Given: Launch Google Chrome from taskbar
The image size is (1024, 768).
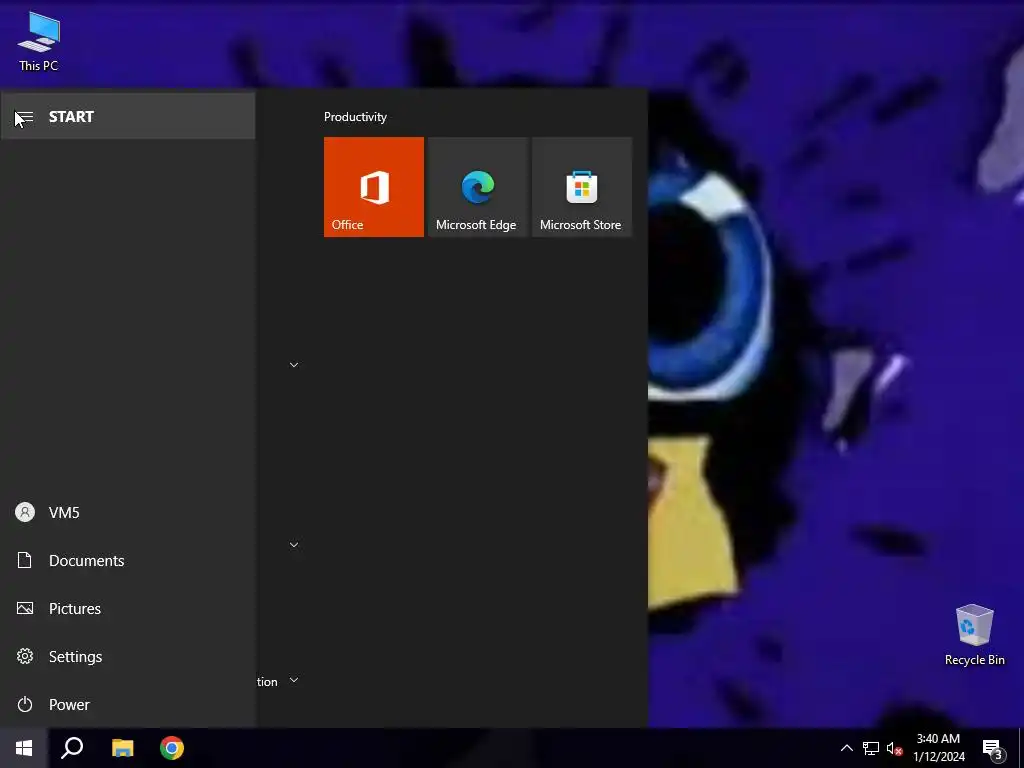Looking at the screenshot, I should pyautogui.click(x=172, y=748).
